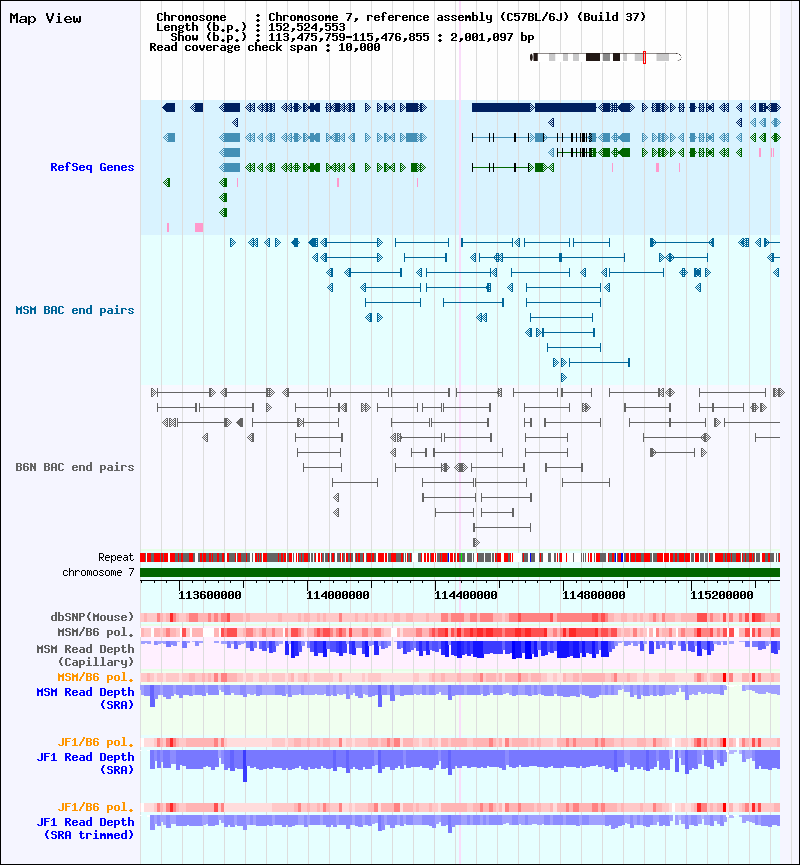Click the Map View title
Image resolution: width=800 pixels, height=865 pixels.
(x=45, y=19)
